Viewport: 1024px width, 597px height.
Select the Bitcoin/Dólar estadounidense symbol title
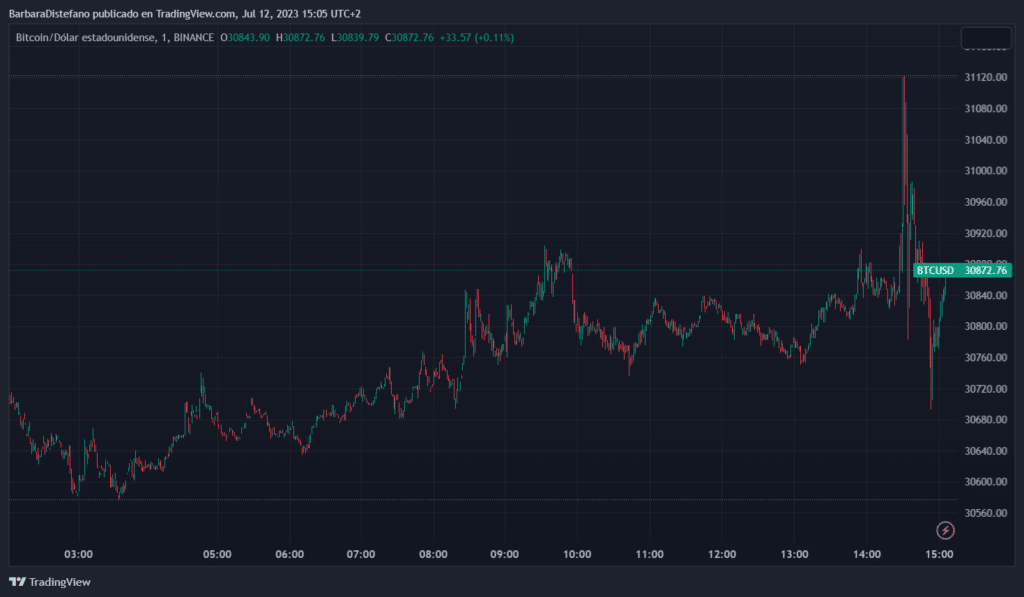[x=84, y=38]
